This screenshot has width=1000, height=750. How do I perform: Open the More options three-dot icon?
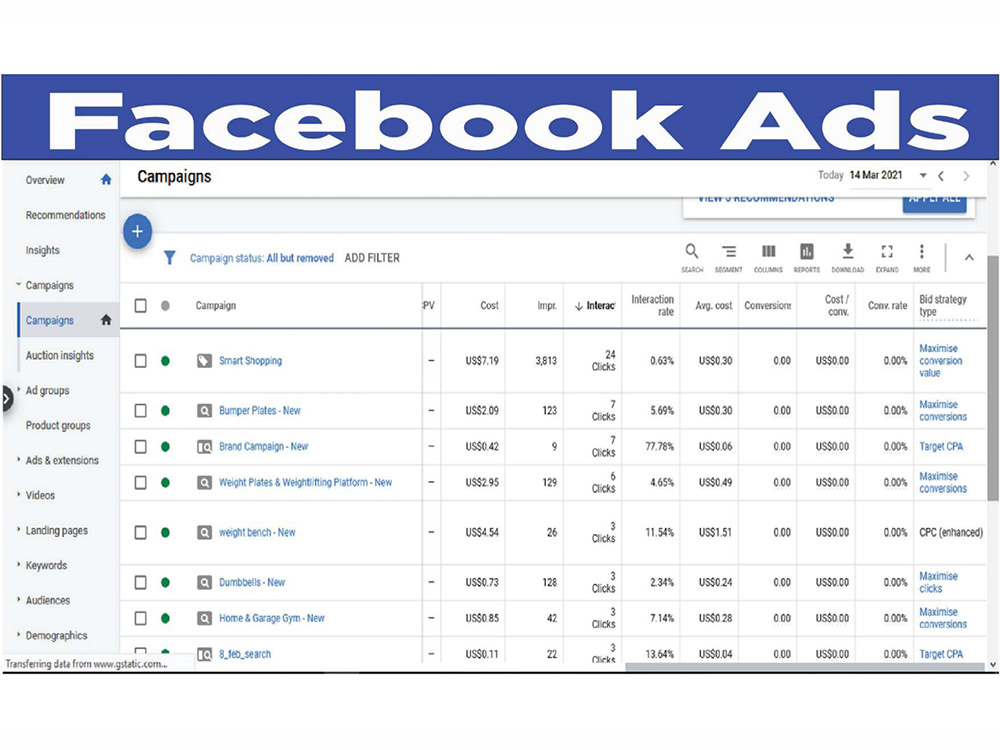(922, 257)
